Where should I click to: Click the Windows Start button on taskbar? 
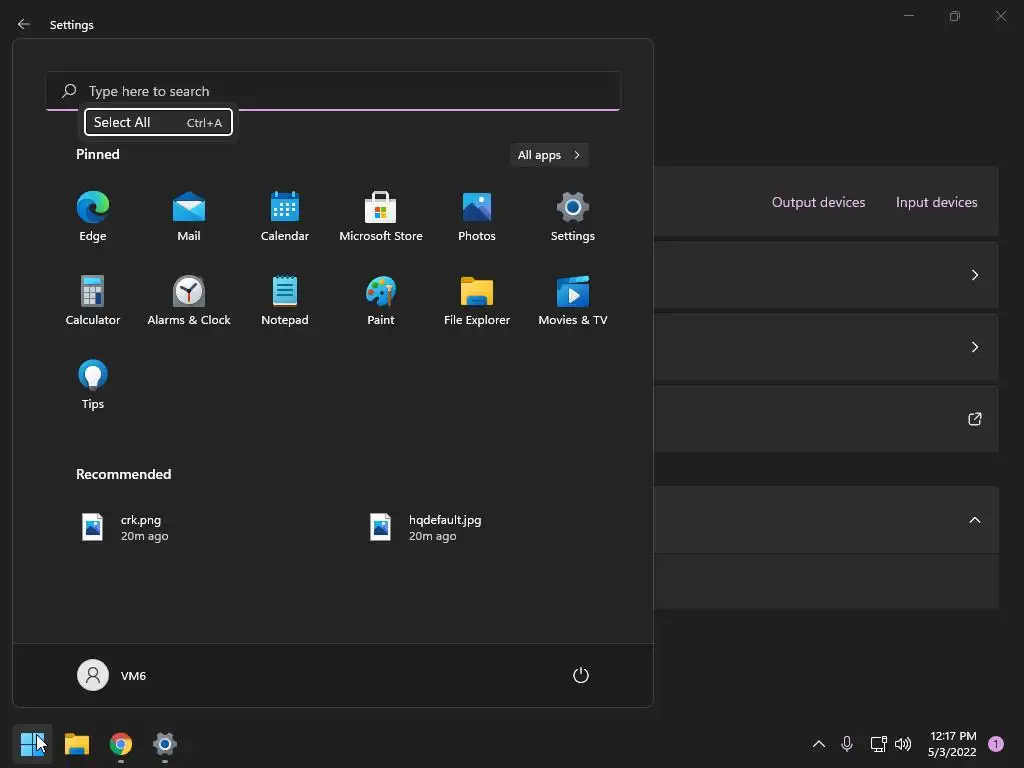coord(33,743)
